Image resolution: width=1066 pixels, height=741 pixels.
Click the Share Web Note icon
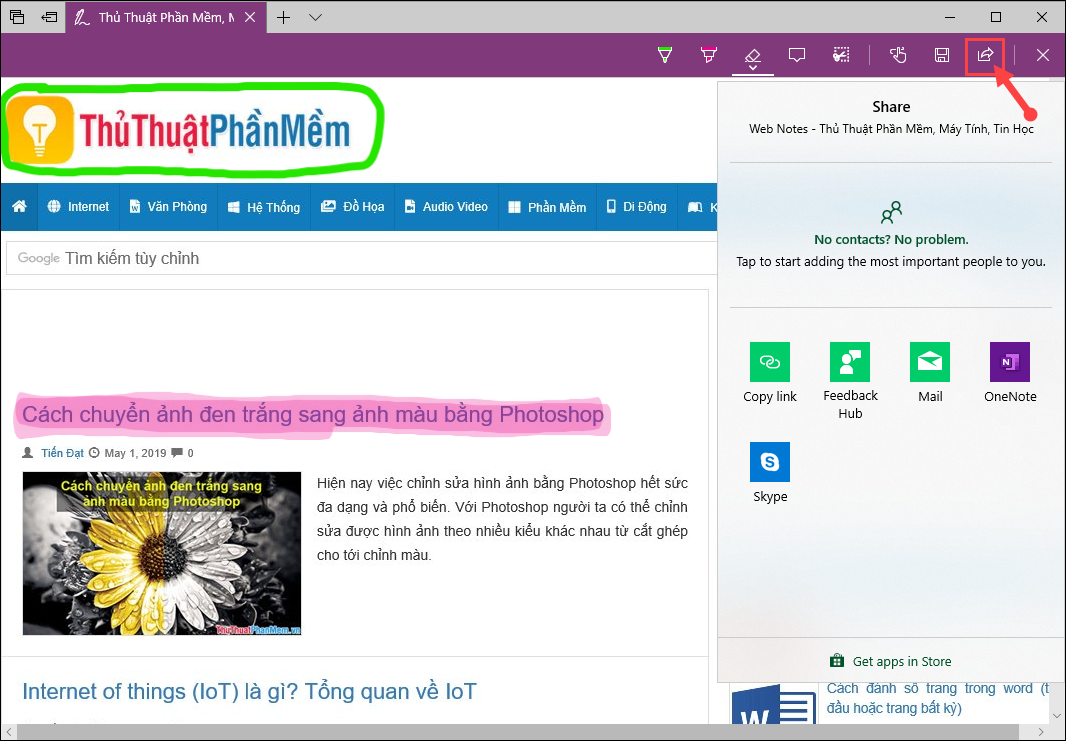(x=985, y=55)
